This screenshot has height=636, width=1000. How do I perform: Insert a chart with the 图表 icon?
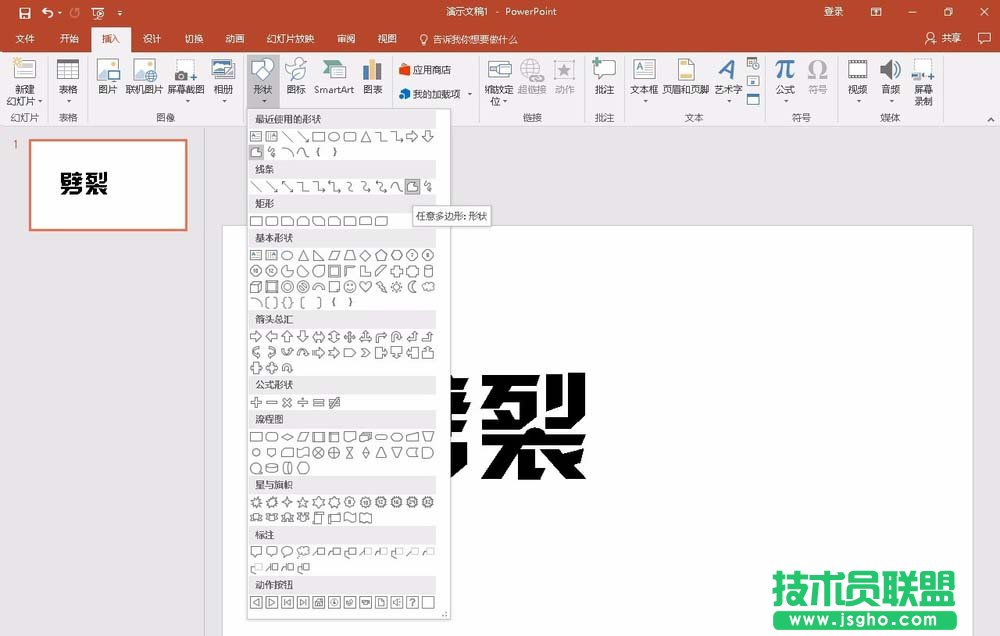372,77
